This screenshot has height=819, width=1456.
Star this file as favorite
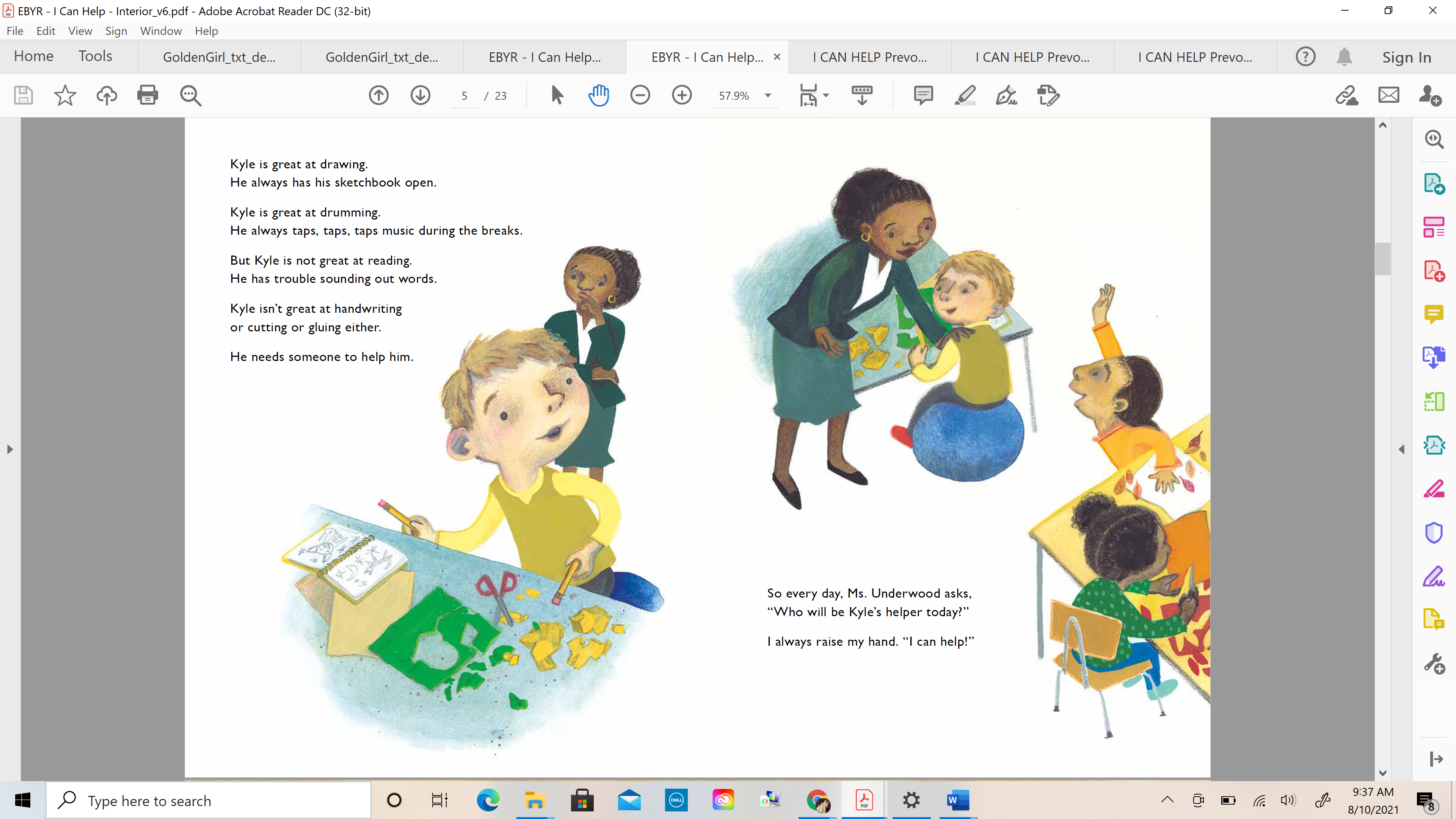tap(64, 95)
